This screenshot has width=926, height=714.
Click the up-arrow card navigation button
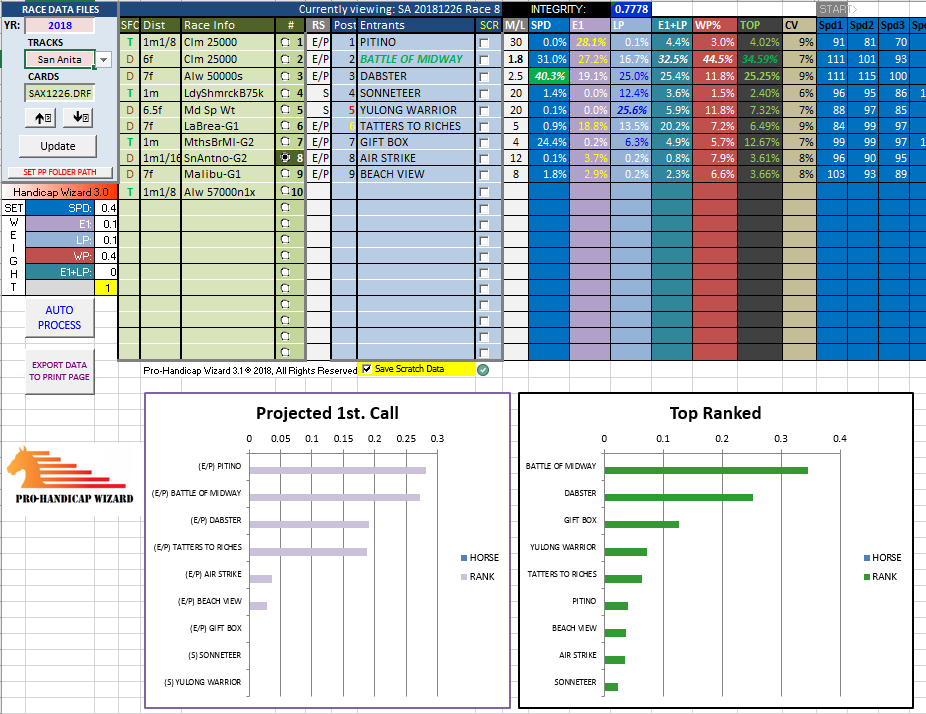pos(41,118)
